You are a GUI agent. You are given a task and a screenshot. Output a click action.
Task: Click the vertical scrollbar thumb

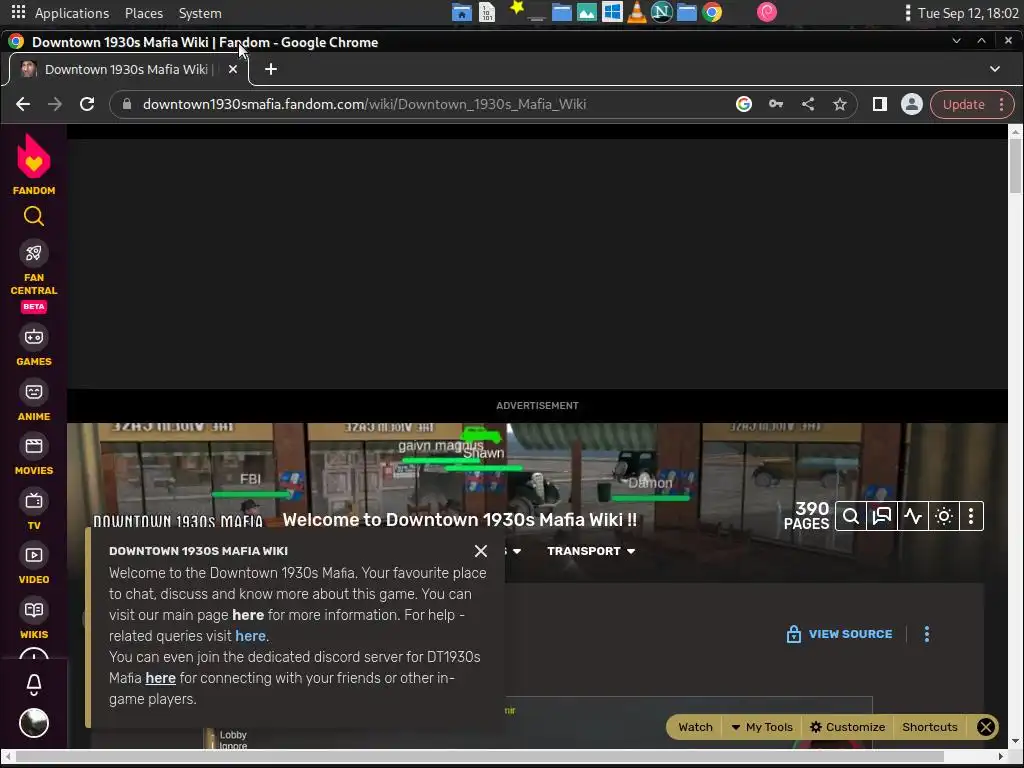click(1015, 165)
